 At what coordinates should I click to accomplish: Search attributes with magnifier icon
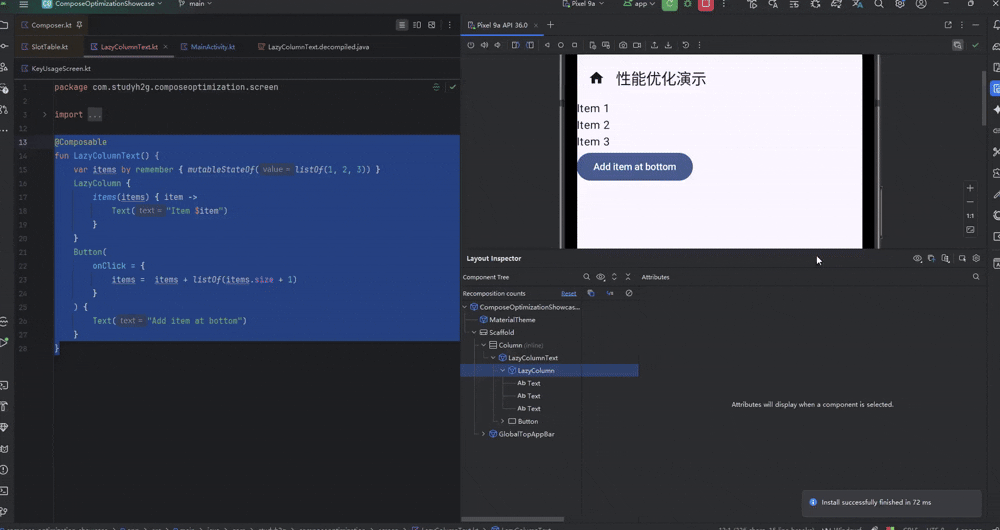[976, 277]
